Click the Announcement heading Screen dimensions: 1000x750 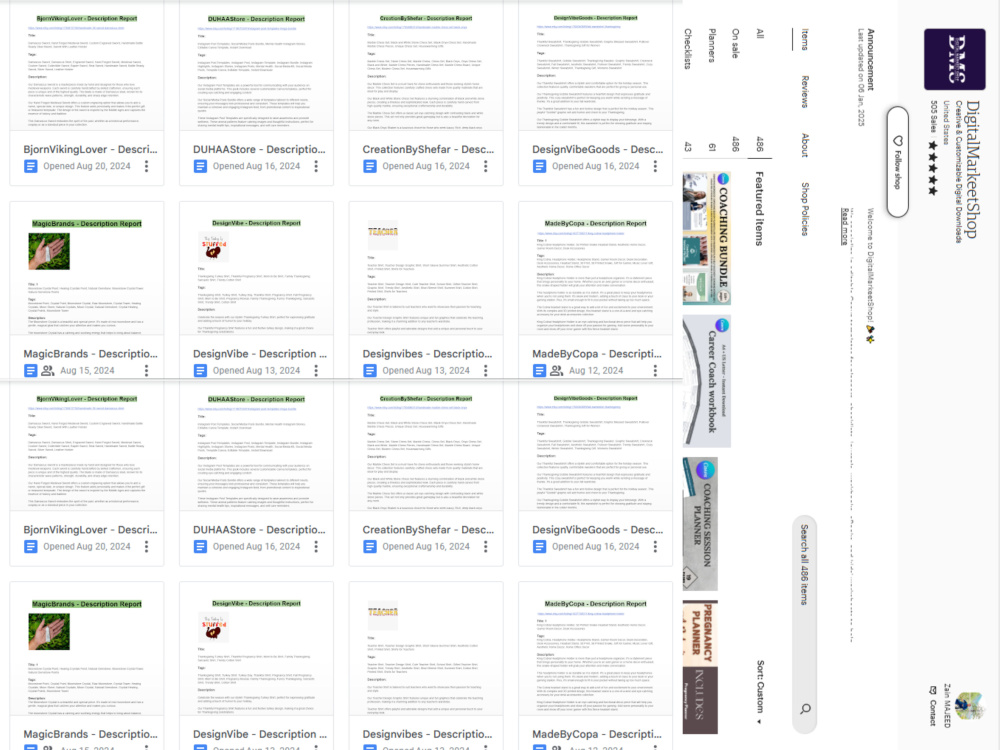click(871, 59)
